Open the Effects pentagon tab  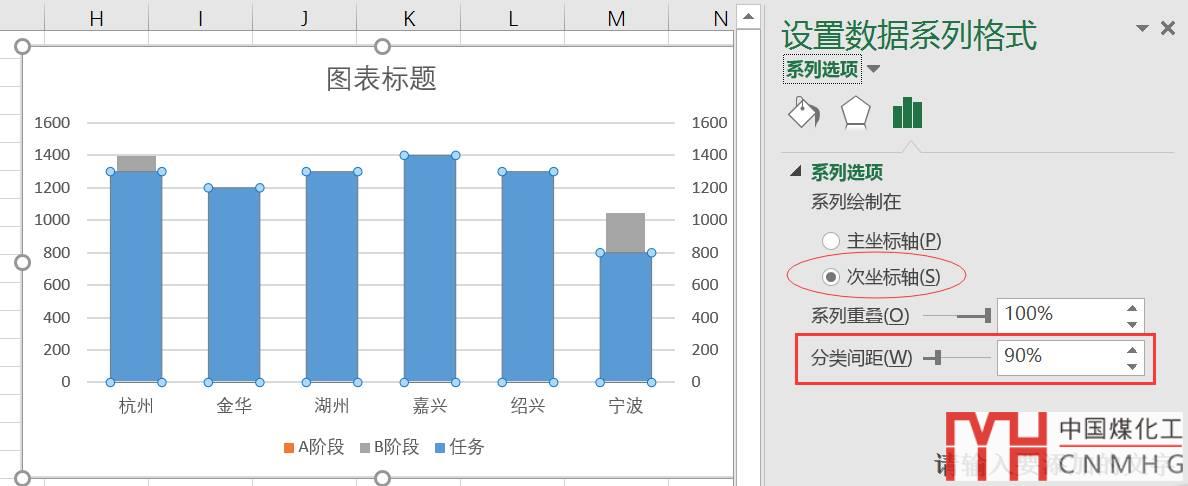click(855, 113)
